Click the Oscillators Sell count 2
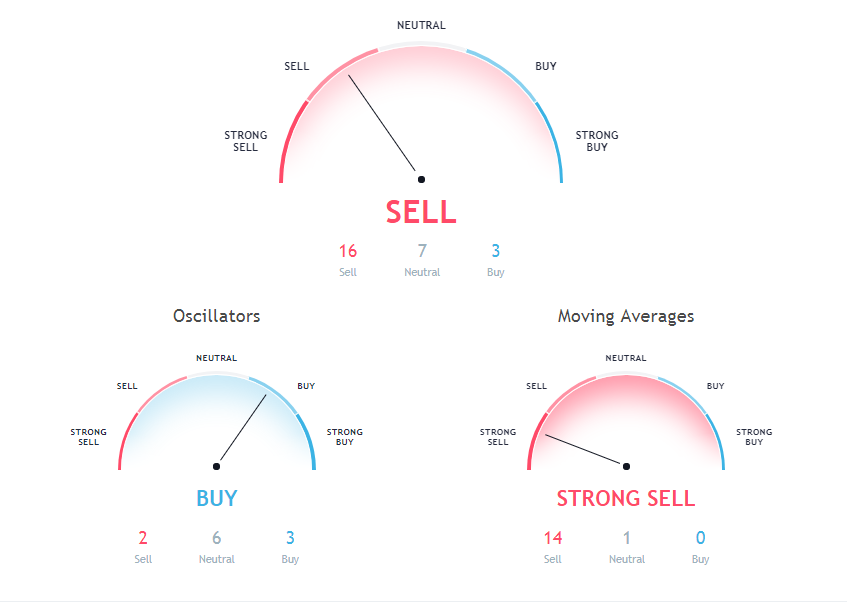Screen dimensions: 847x609 (143, 538)
